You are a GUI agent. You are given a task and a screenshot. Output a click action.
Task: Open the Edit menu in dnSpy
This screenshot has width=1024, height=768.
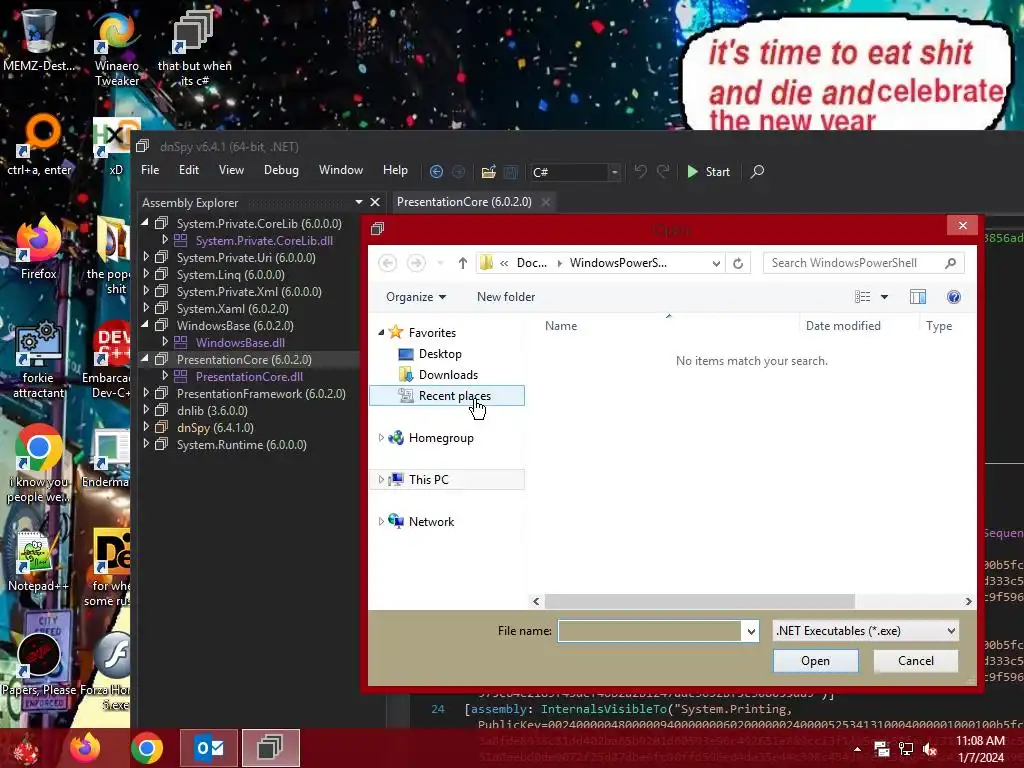coord(189,170)
